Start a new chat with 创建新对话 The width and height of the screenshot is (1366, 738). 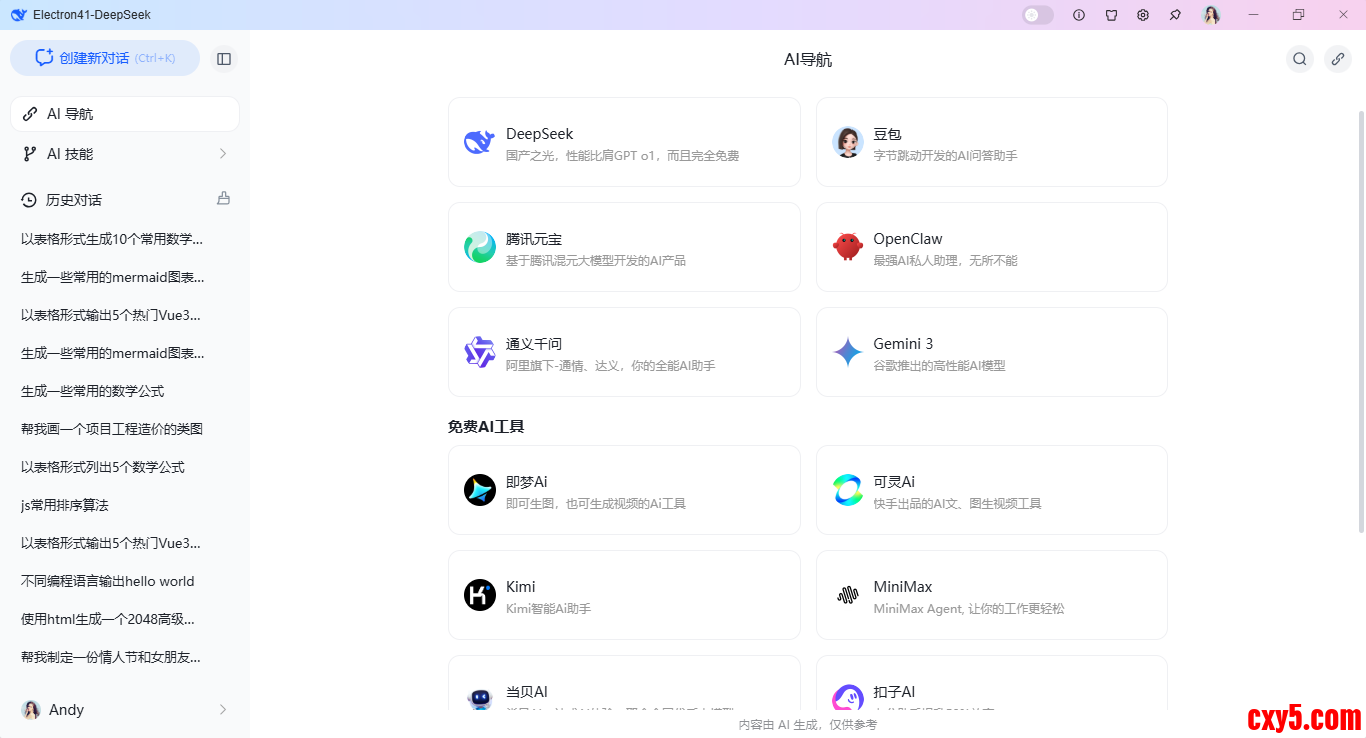pos(105,58)
